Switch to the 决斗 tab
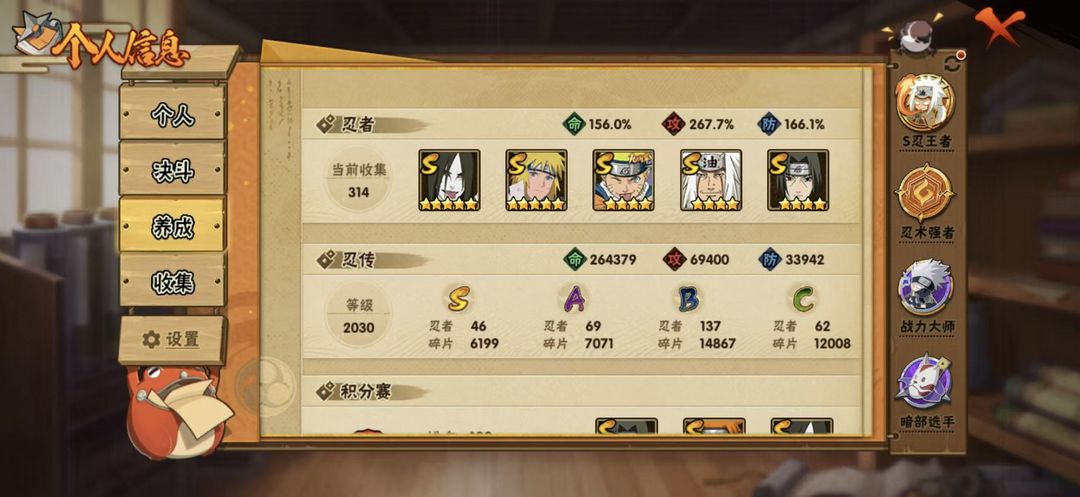This screenshot has height=497, width=1080. [x=172, y=169]
